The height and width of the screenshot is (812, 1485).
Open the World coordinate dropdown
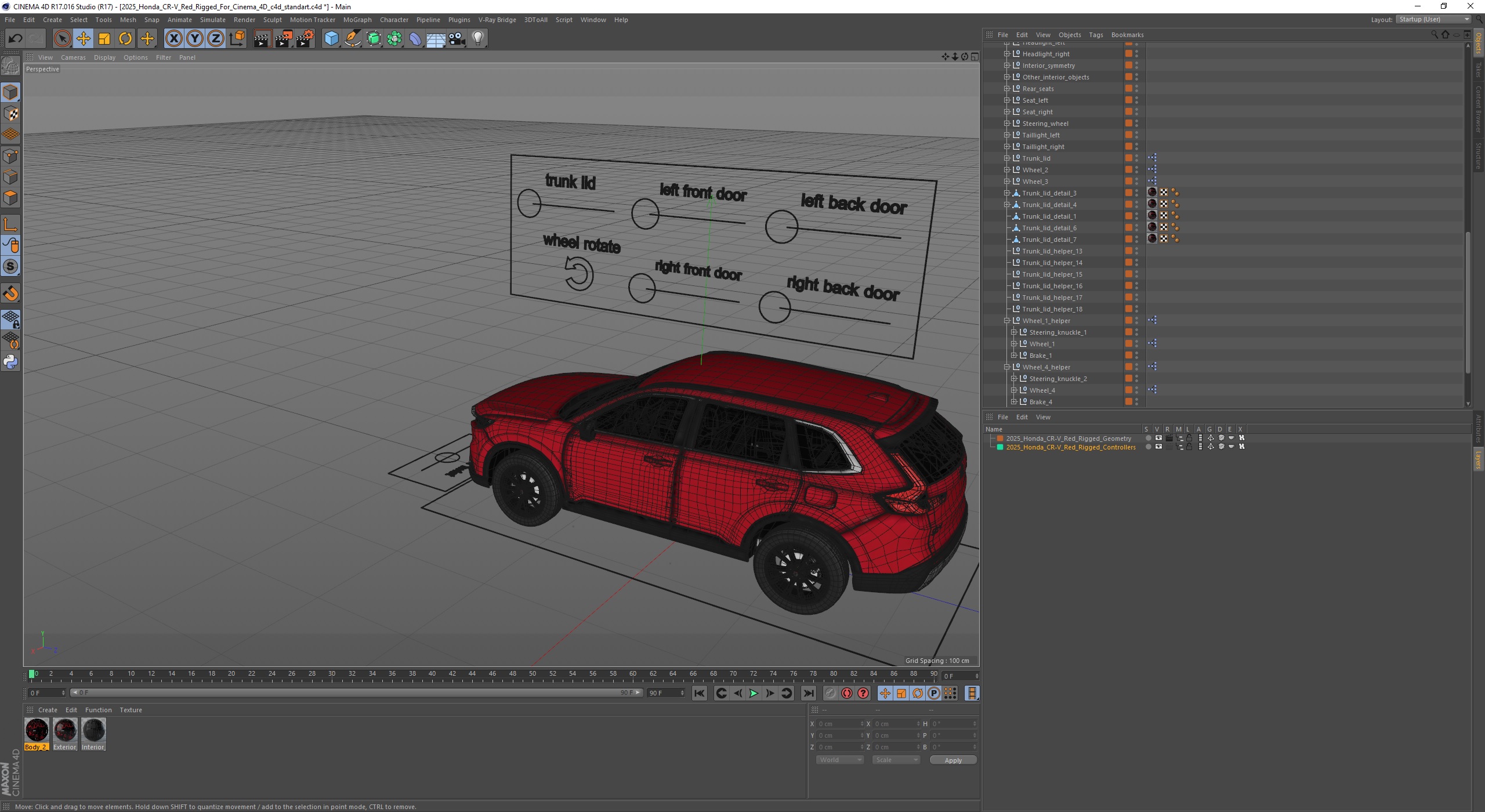pyautogui.click(x=840, y=760)
